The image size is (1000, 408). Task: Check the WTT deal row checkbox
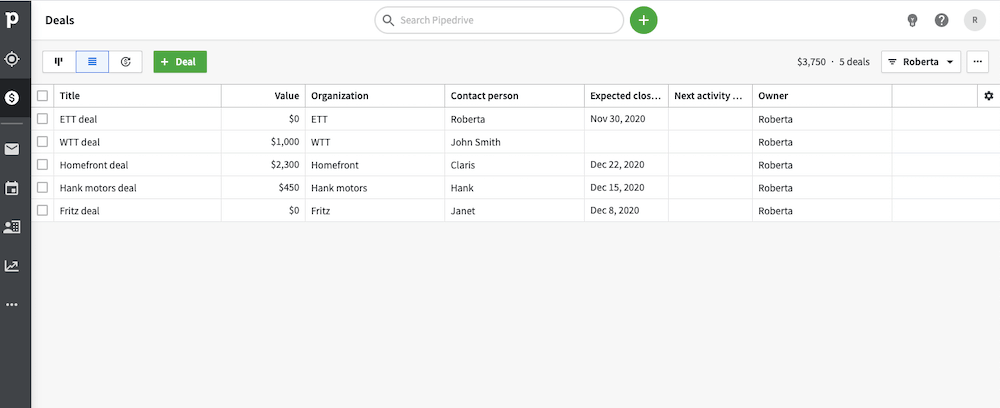(x=42, y=142)
